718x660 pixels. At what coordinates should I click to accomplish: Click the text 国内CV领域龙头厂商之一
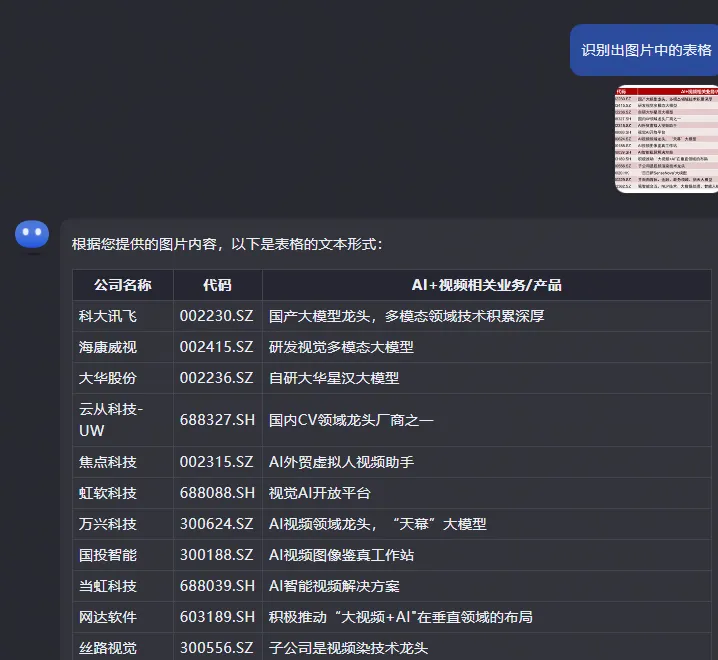(351, 420)
